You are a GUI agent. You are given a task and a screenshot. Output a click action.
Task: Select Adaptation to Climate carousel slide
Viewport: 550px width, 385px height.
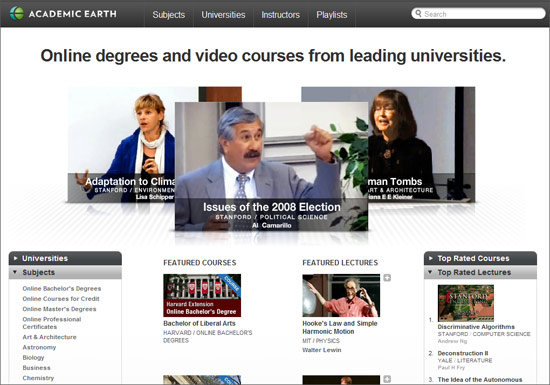click(x=121, y=144)
